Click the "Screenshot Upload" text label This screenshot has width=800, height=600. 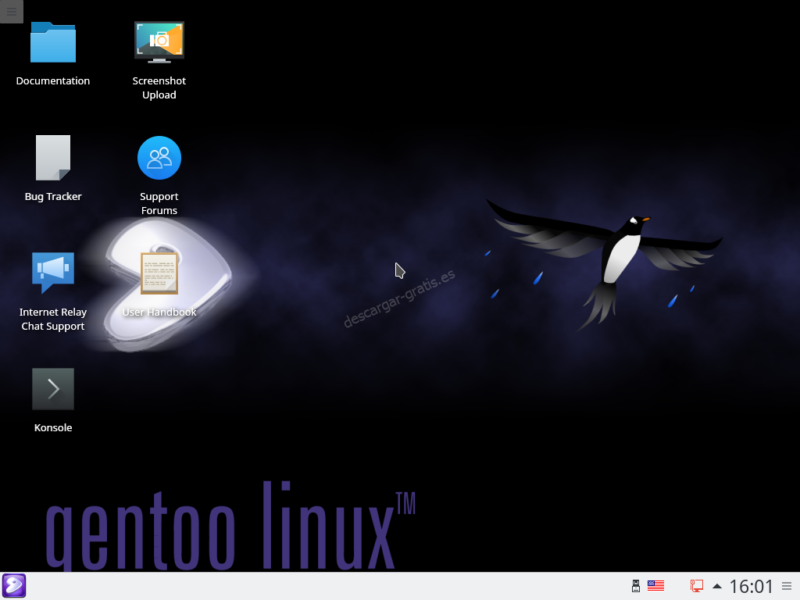[159, 88]
